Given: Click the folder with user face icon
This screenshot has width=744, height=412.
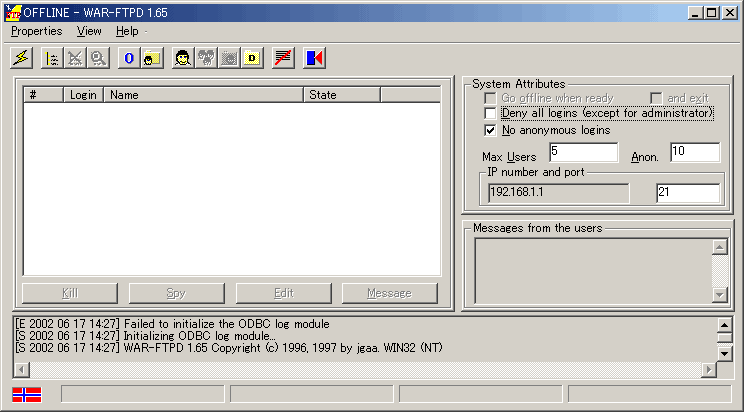Looking at the screenshot, I should (x=152, y=58).
